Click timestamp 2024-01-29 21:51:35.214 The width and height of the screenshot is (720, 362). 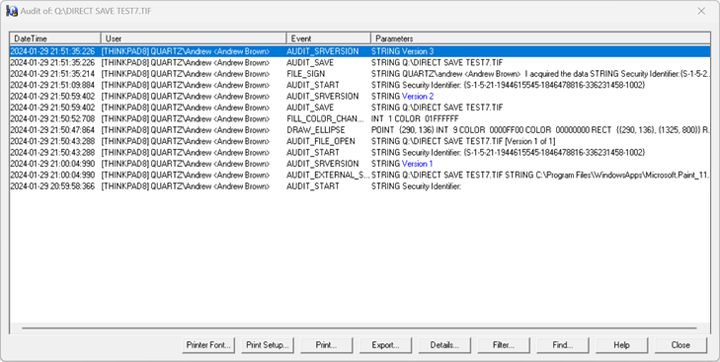(52, 74)
